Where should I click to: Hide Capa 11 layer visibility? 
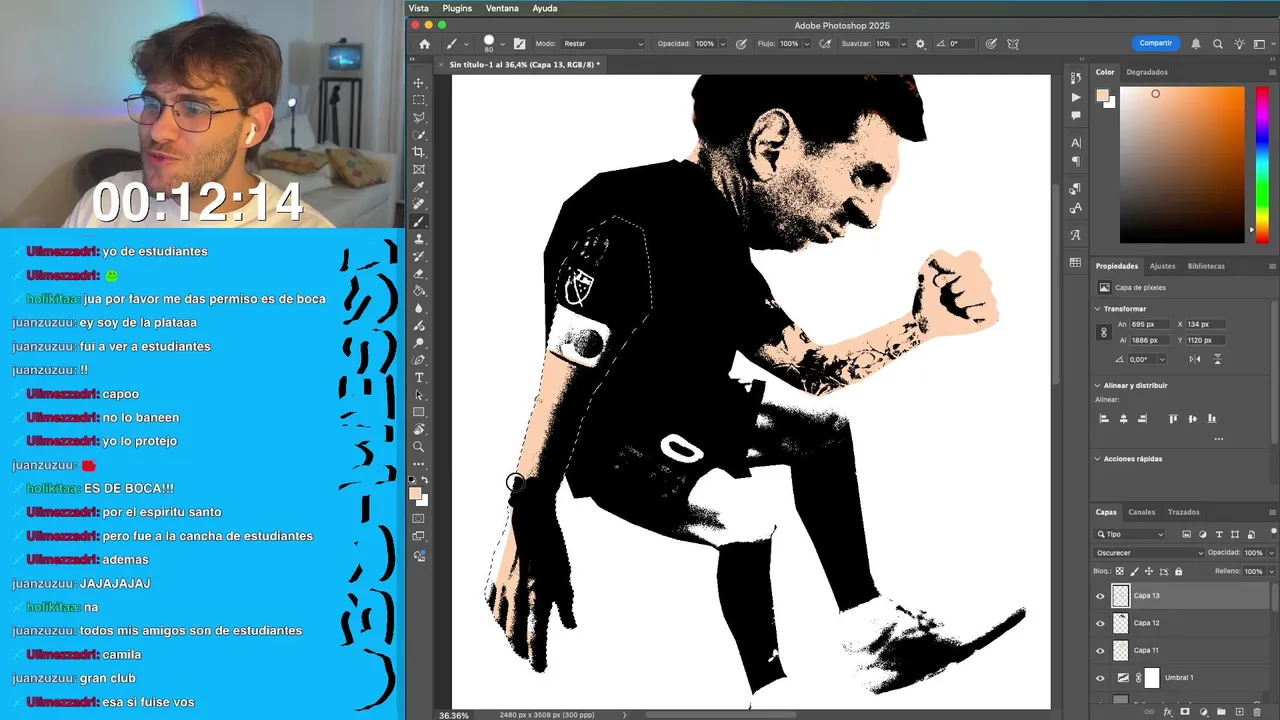(x=1100, y=651)
